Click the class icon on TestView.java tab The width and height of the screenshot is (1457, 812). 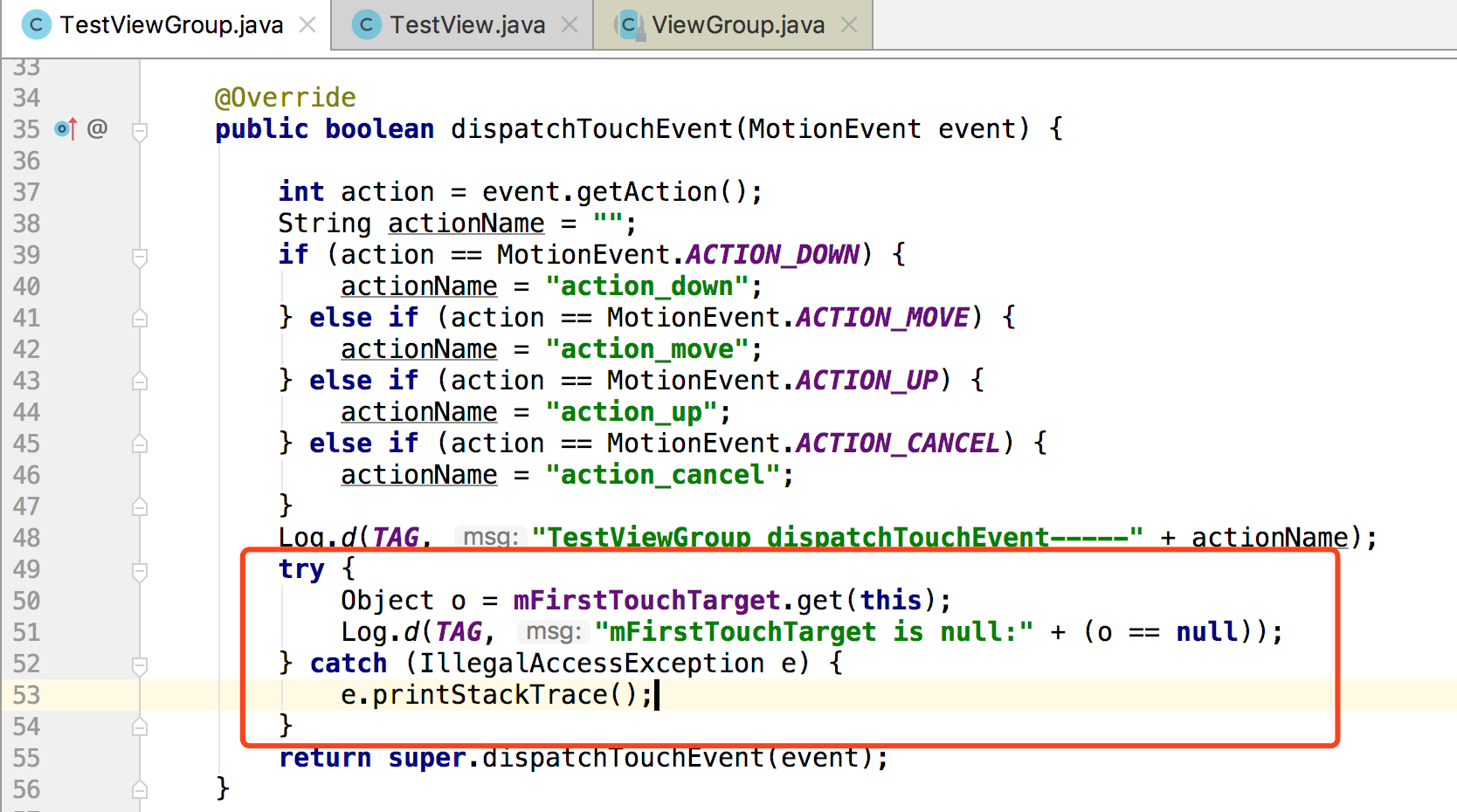point(366,24)
